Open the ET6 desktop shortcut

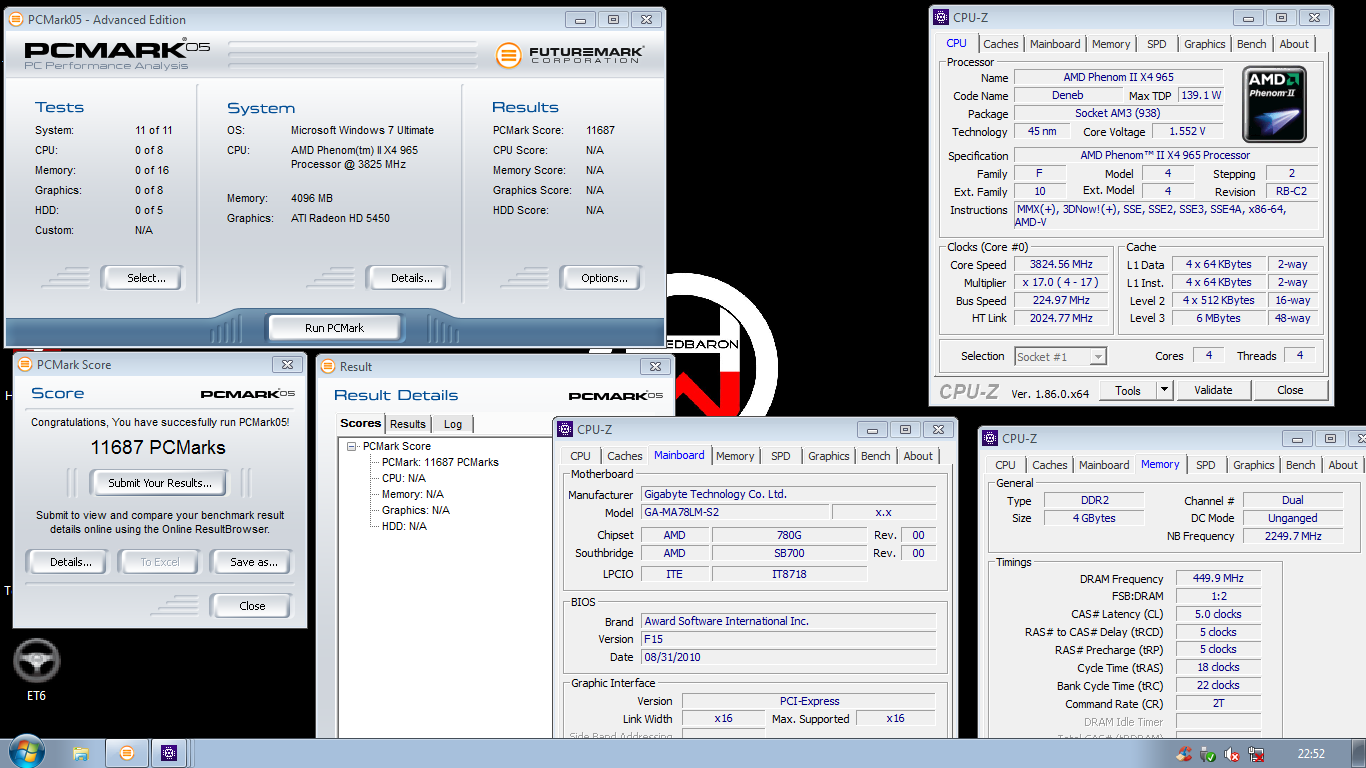(36, 671)
